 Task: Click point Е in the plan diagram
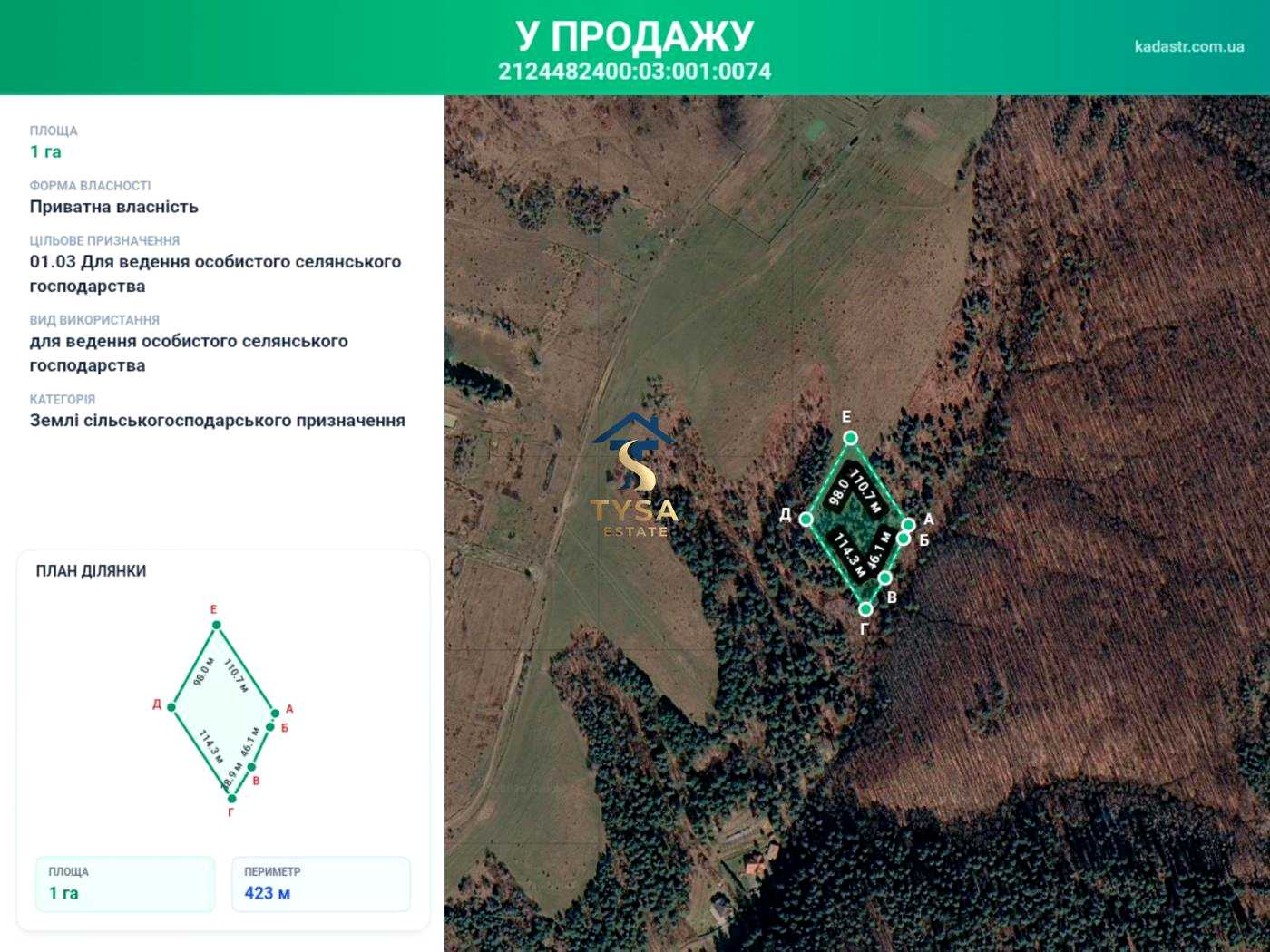(x=216, y=625)
